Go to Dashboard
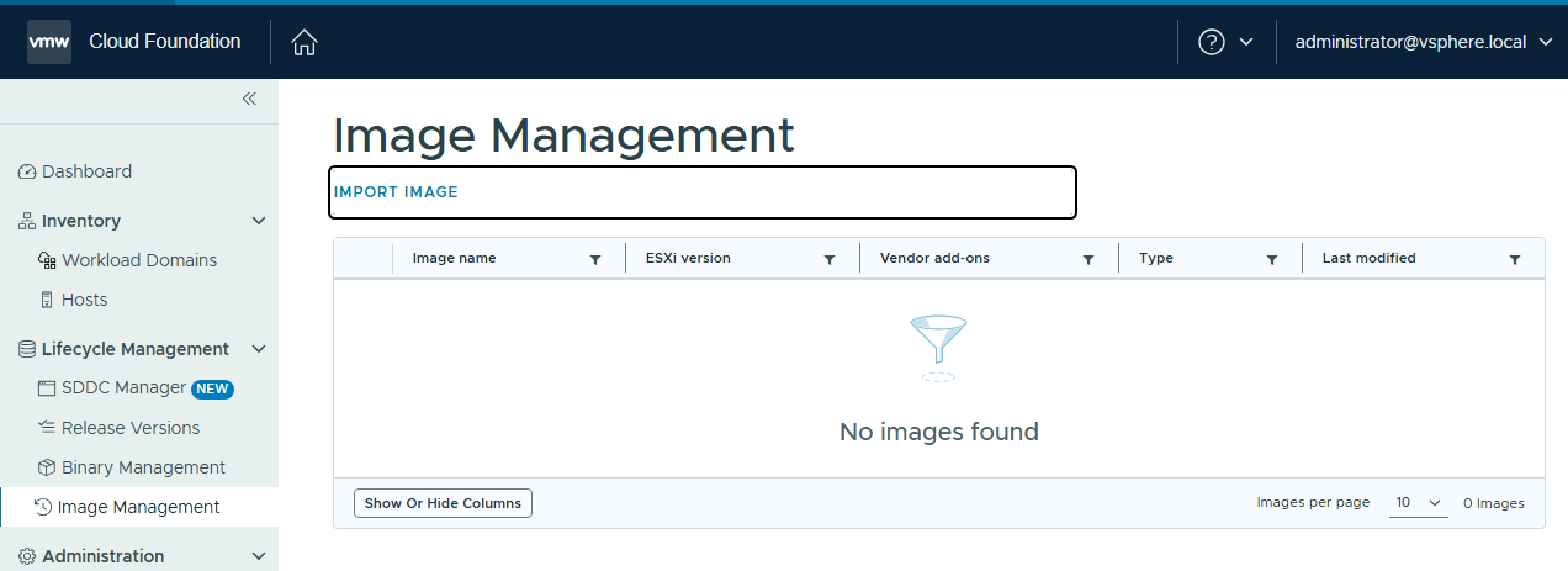This screenshot has height=571, width=1568. point(86,171)
